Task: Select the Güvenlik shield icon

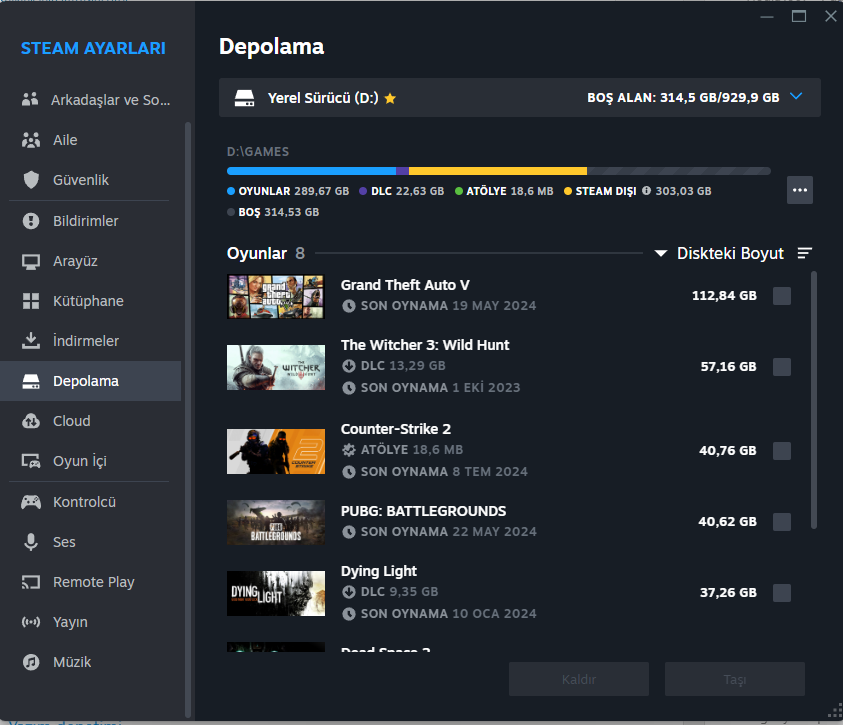Action: click(x=31, y=180)
